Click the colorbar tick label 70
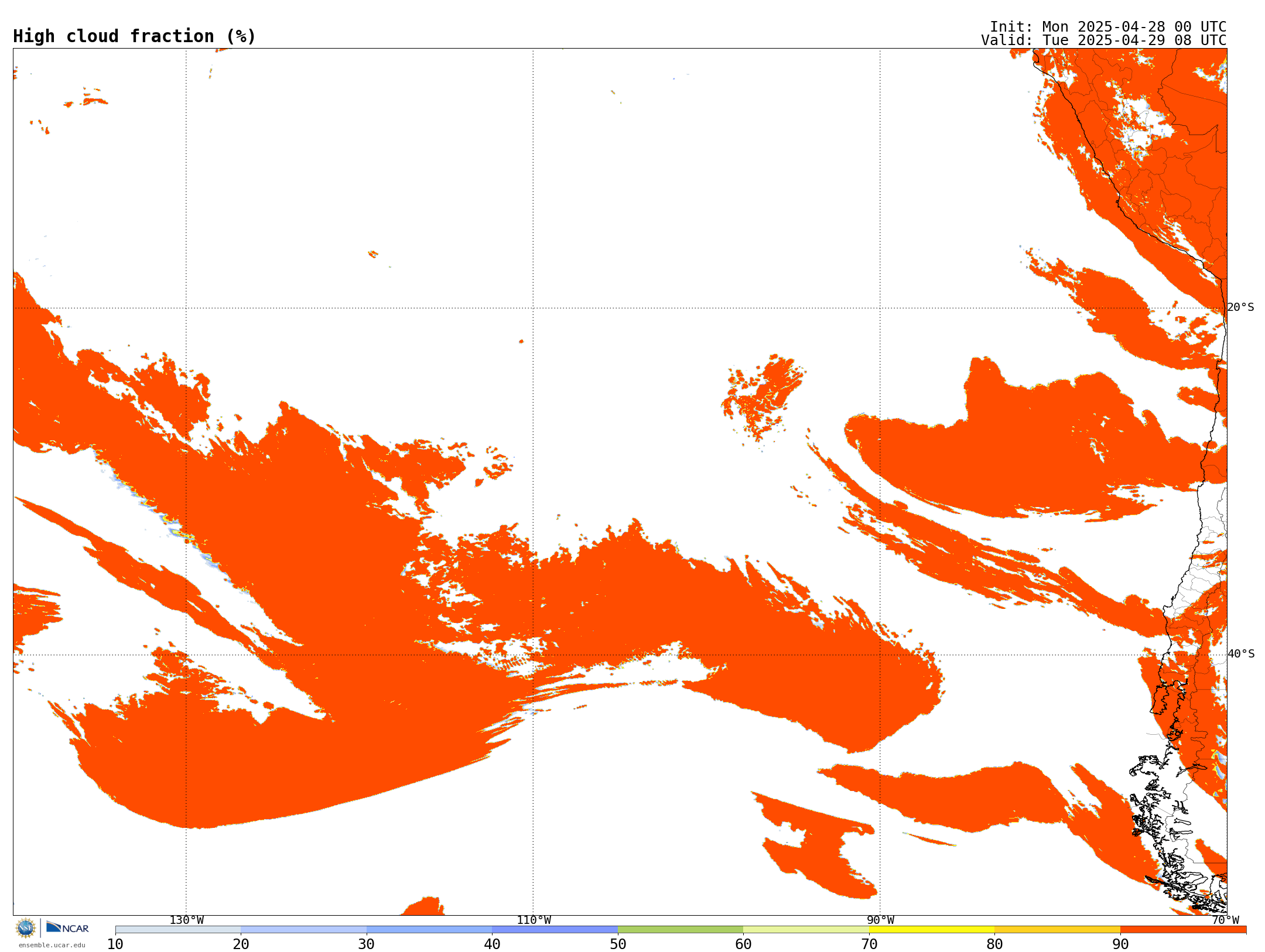Screen dimensions: 1265x952 click(x=869, y=944)
